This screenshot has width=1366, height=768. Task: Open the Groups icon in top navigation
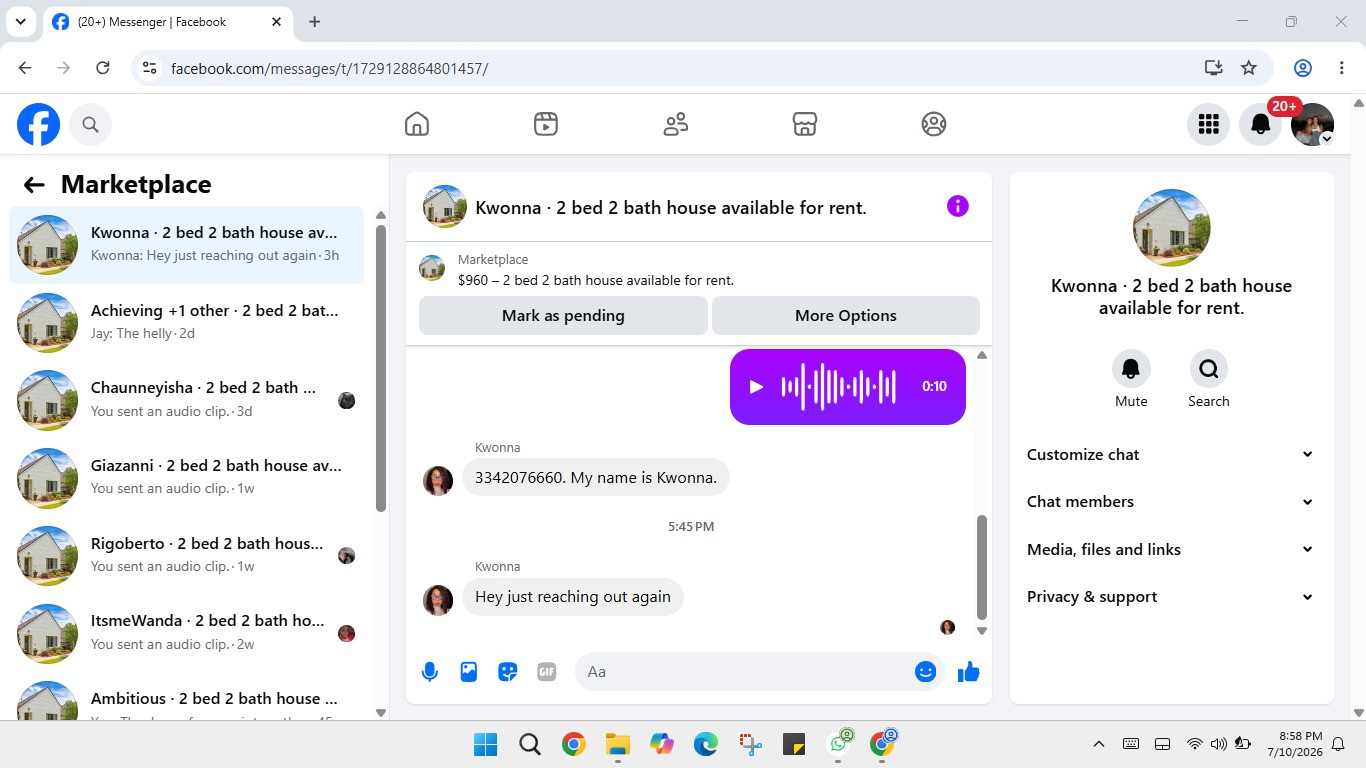click(x=934, y=124)
